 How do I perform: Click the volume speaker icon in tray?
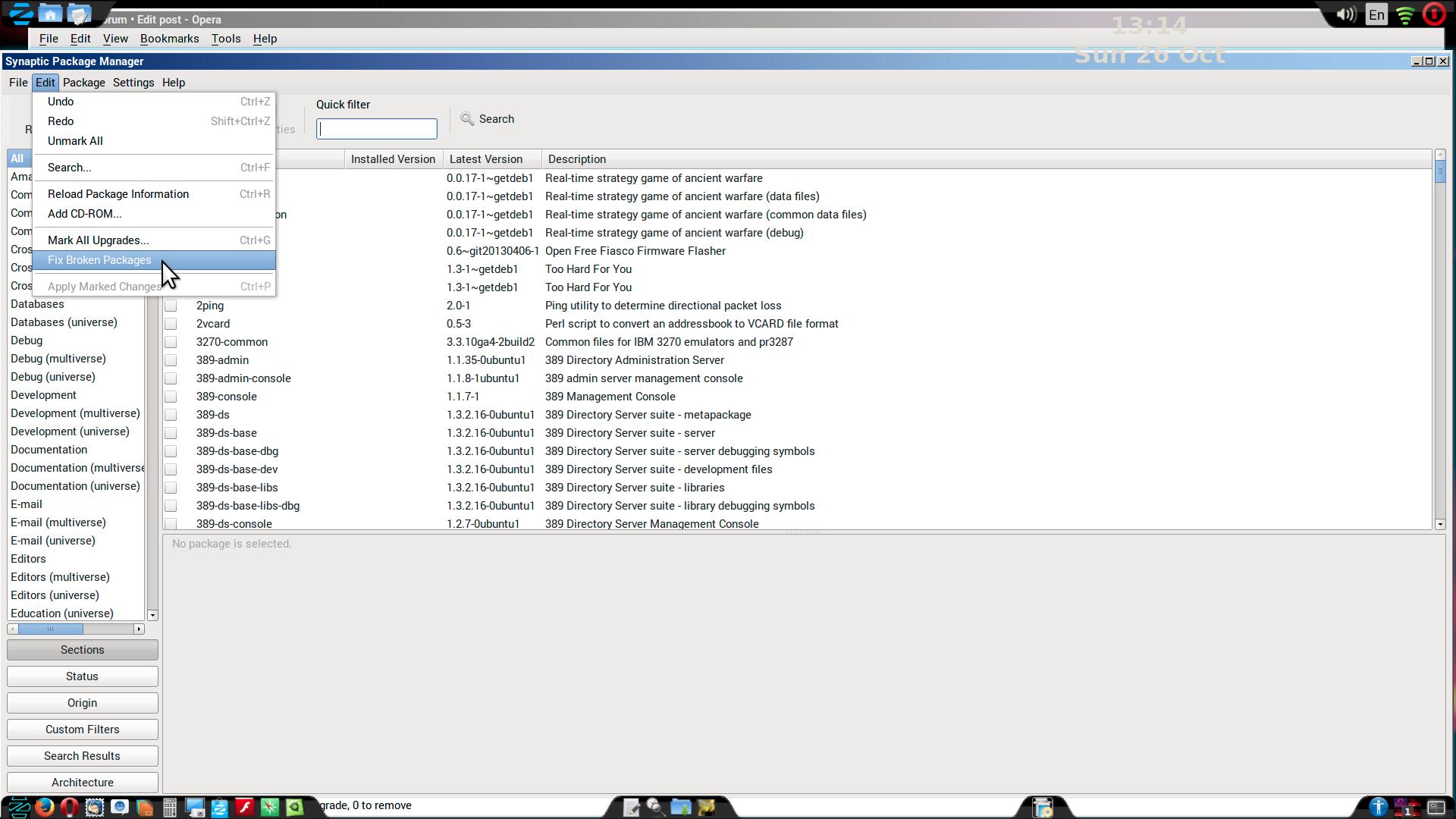point(1346,14)
